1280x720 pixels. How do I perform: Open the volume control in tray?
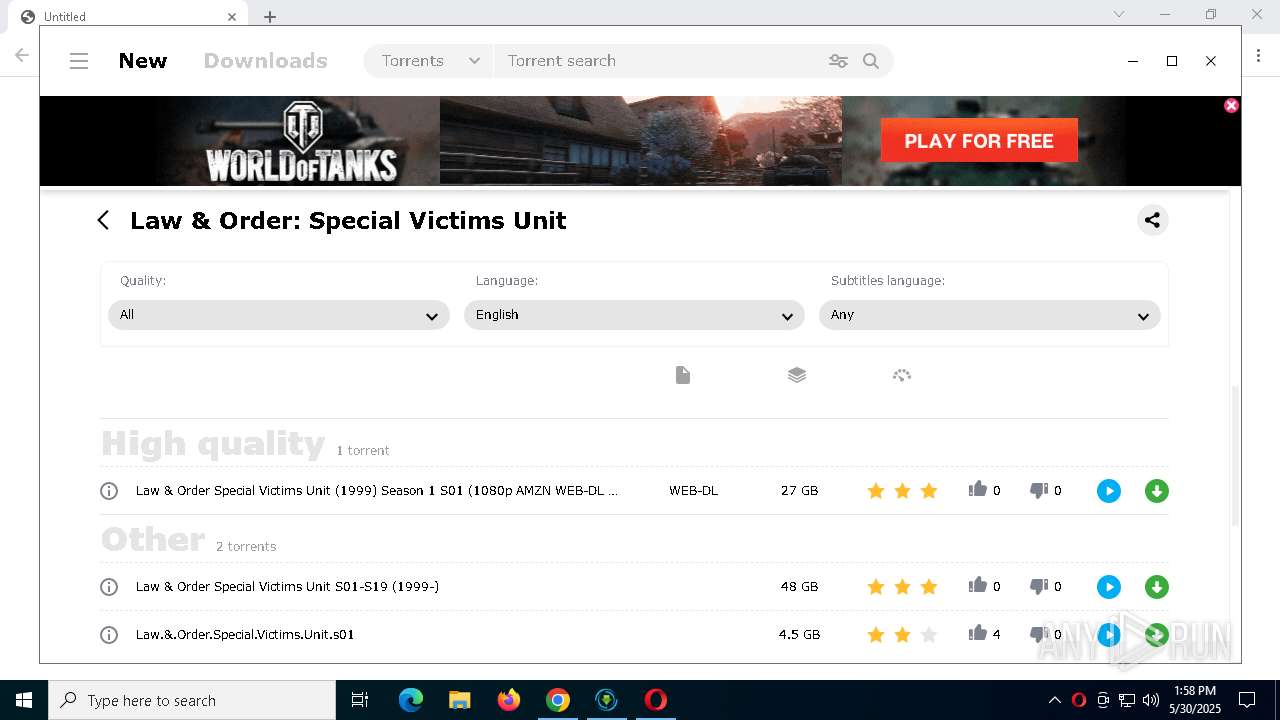1151,700
